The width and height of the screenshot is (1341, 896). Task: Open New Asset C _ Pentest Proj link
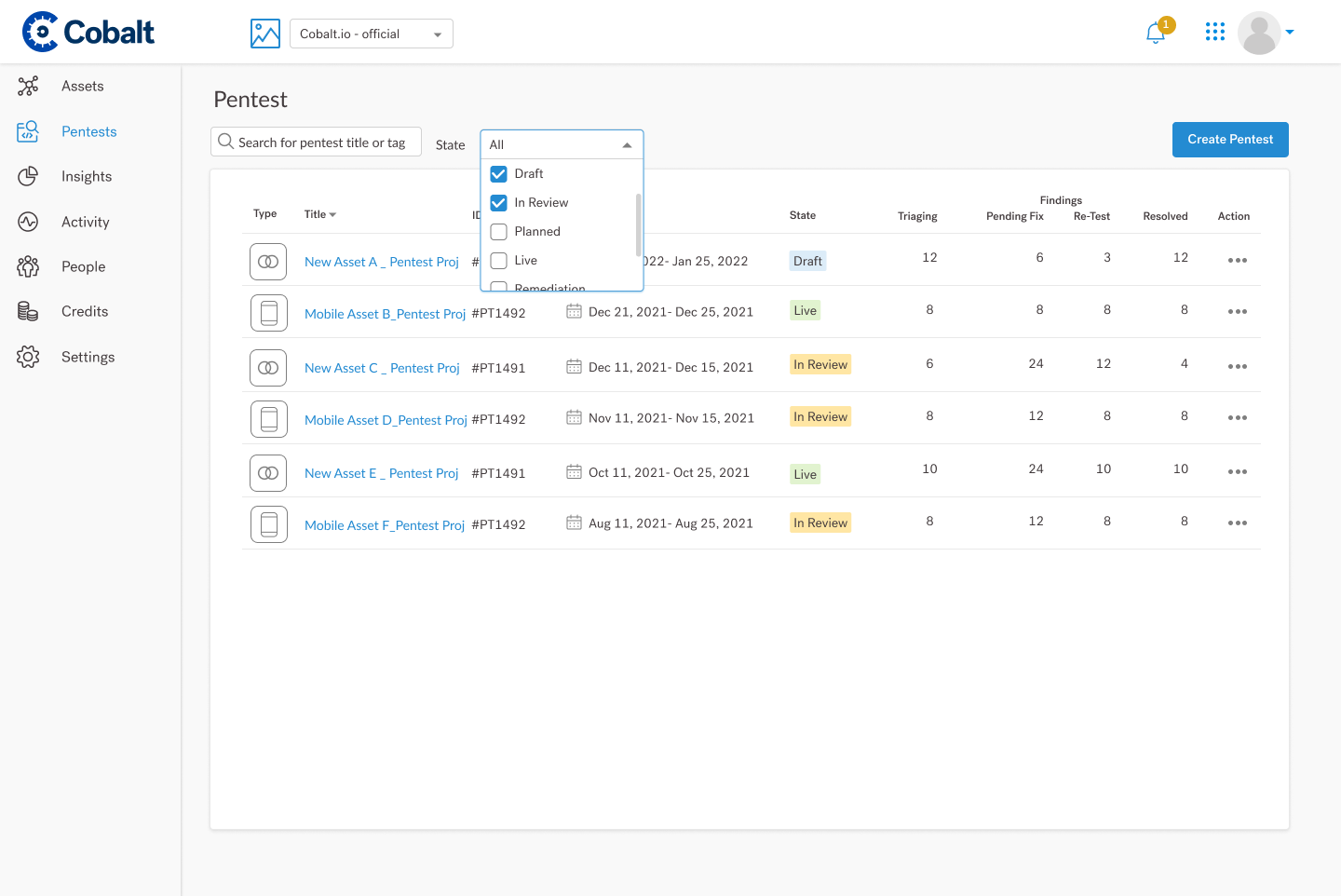(x=383, y=368)
